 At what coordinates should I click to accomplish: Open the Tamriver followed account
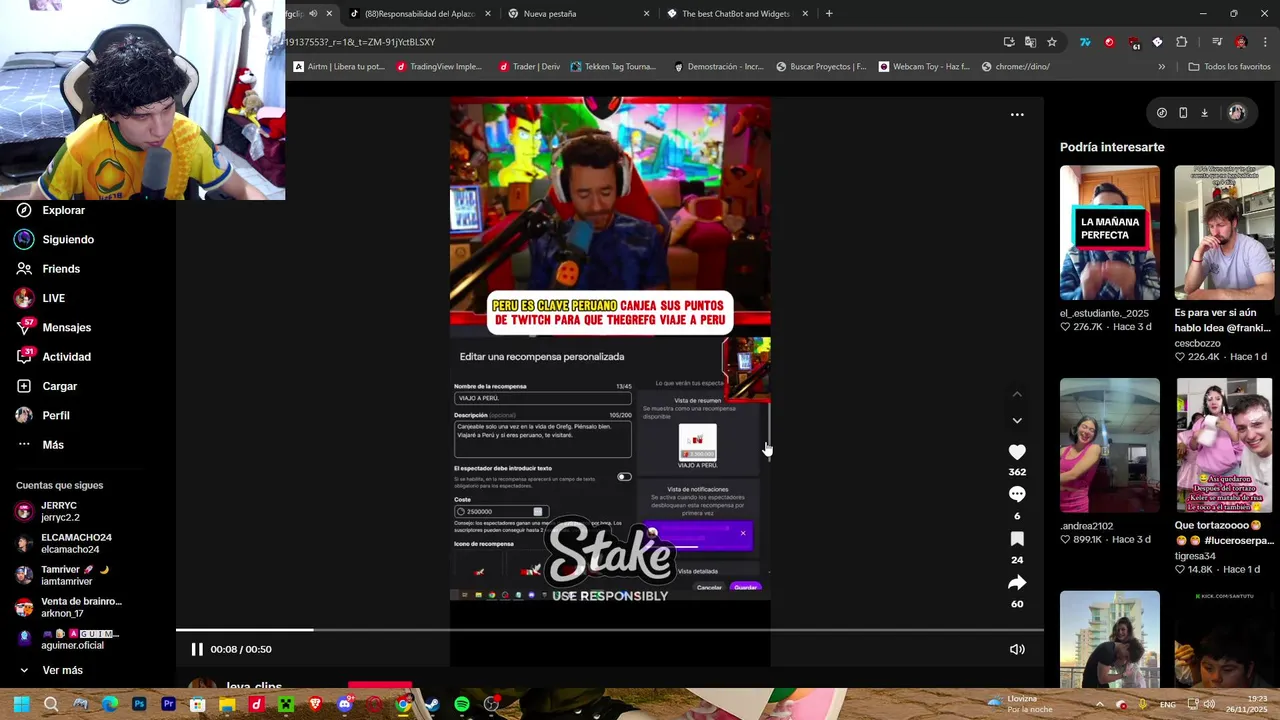coord(62,575)
